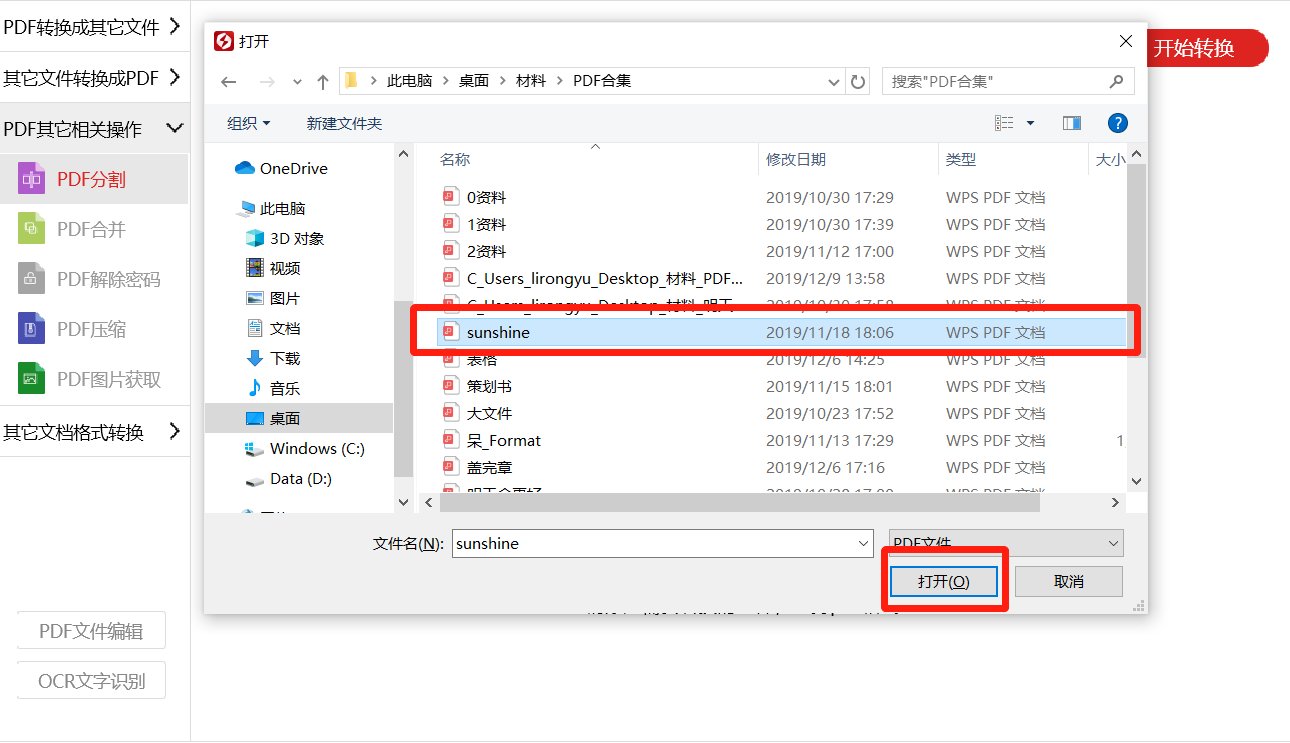
Task: Navigate back using the back arrow
Action: pos(229,81)
